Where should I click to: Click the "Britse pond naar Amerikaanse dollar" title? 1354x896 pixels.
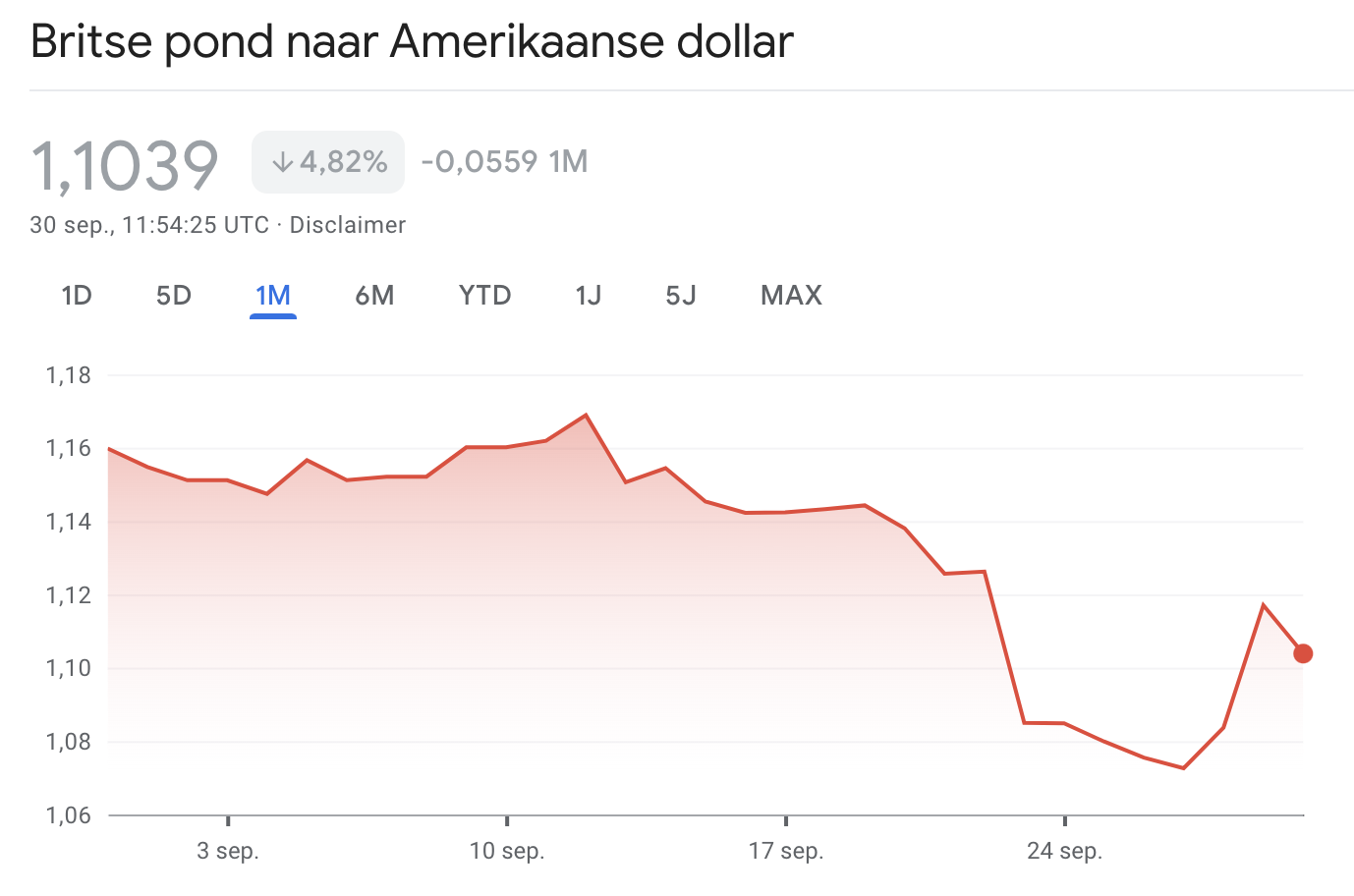point(412,42)
